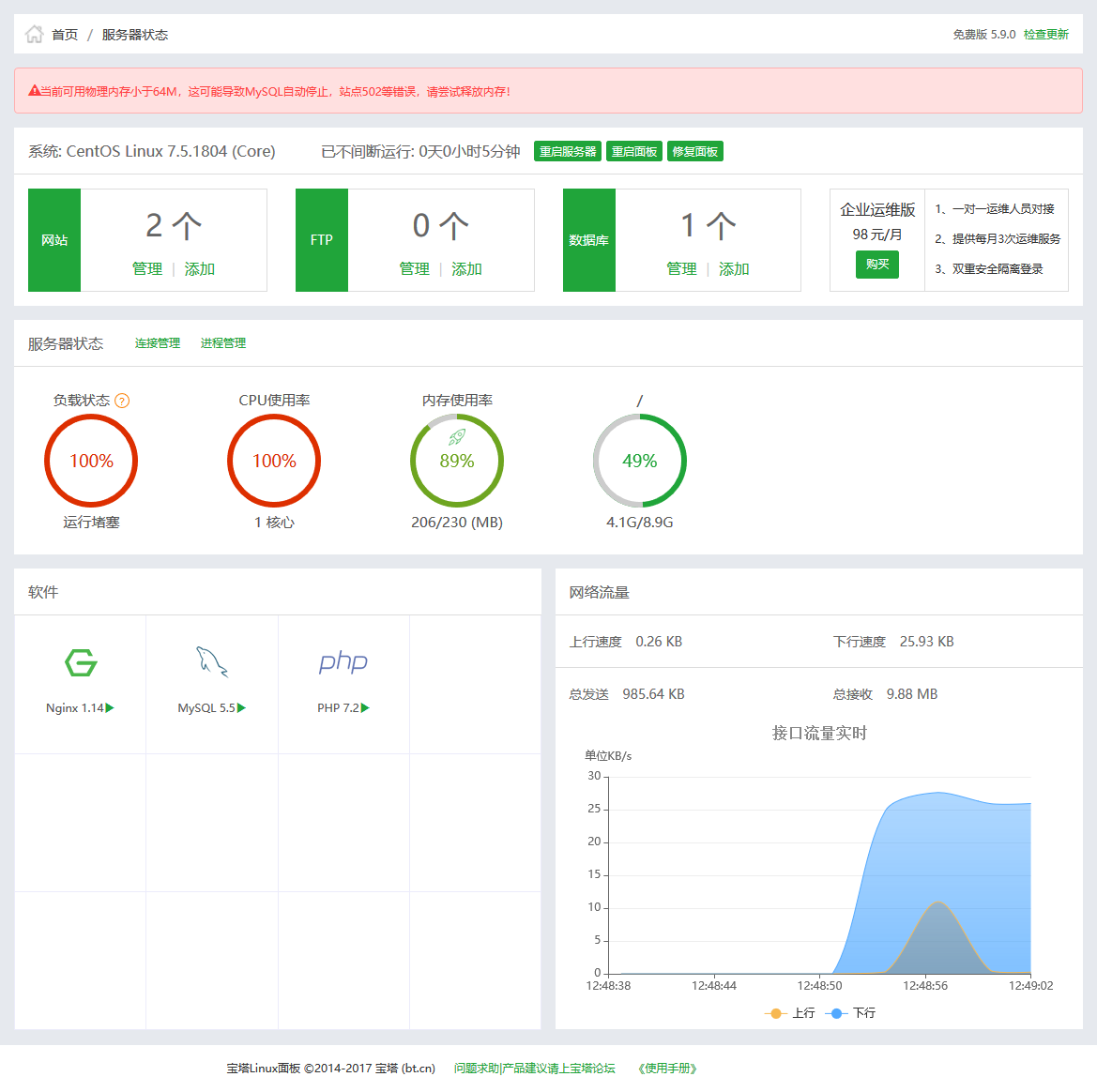The image size is (1097, 1092).
Task: Click the home icon in breadcrumb
Action: pos(34,35)
